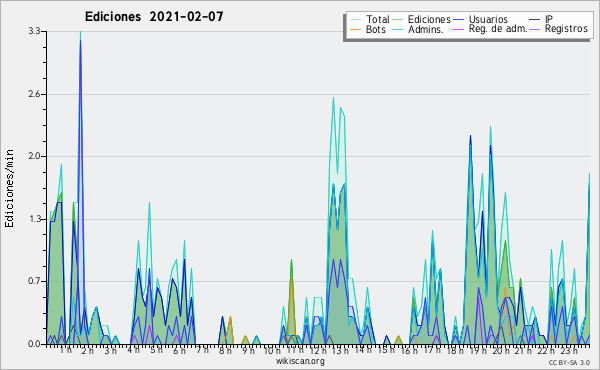Click the Usuarios blue legend line

coord(458,20)
